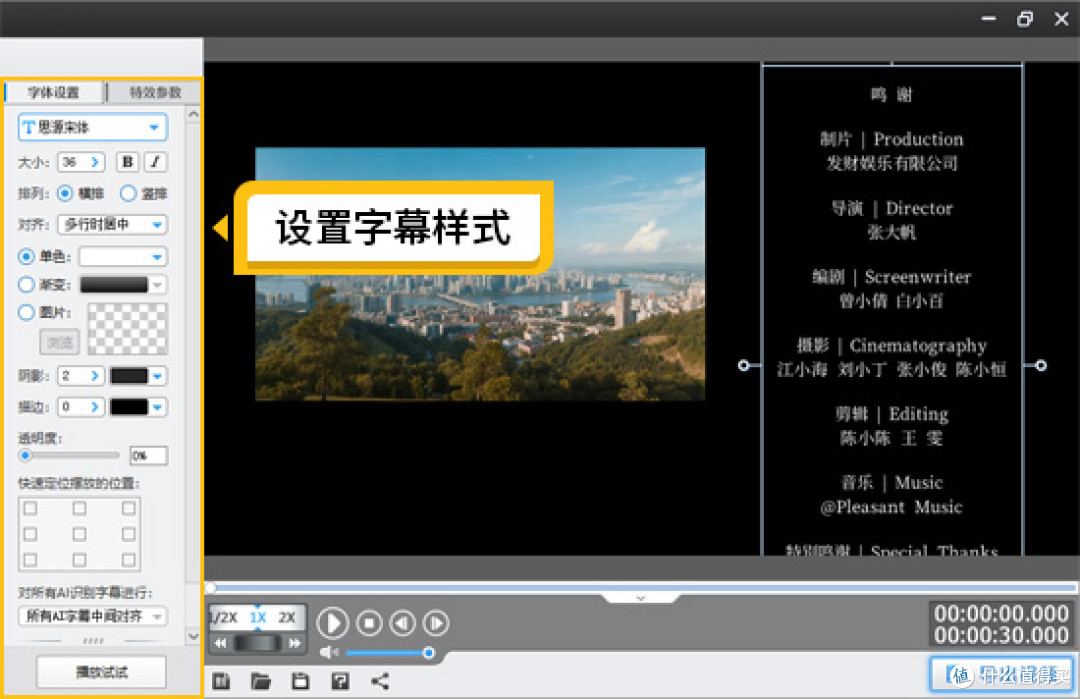Select 竖排 vertical layout radio
The image size is (1080, 699).
(x=128, y=194)
